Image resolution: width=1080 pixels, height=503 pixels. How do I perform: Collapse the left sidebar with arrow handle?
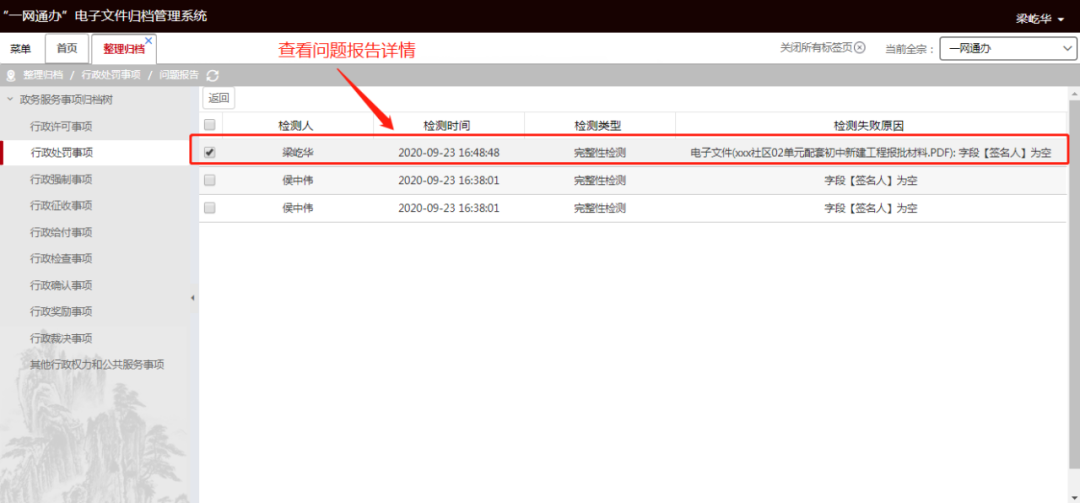pyautogui.click(x=193, y=298)
